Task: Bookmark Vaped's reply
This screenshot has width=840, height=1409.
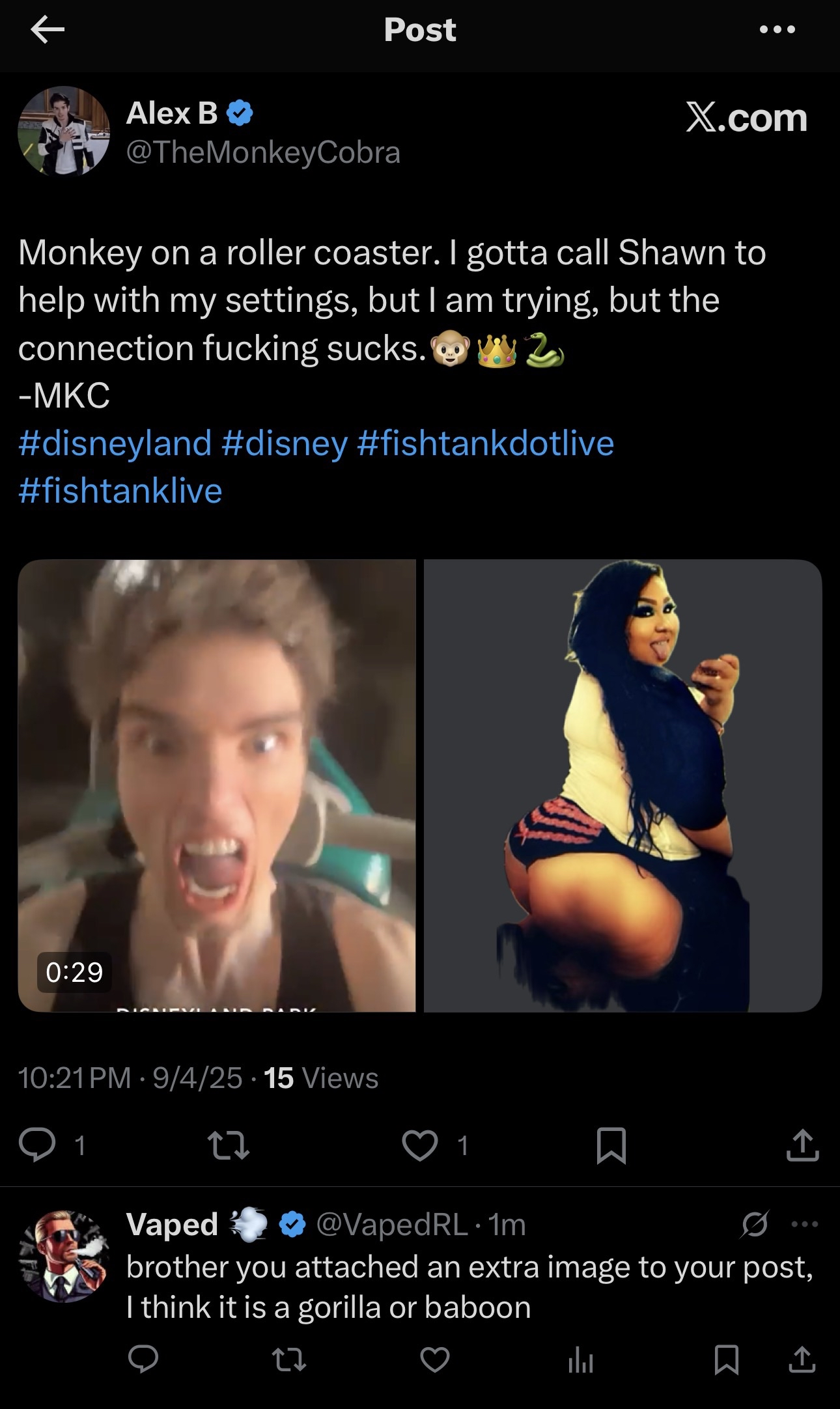Action: 726,1360
